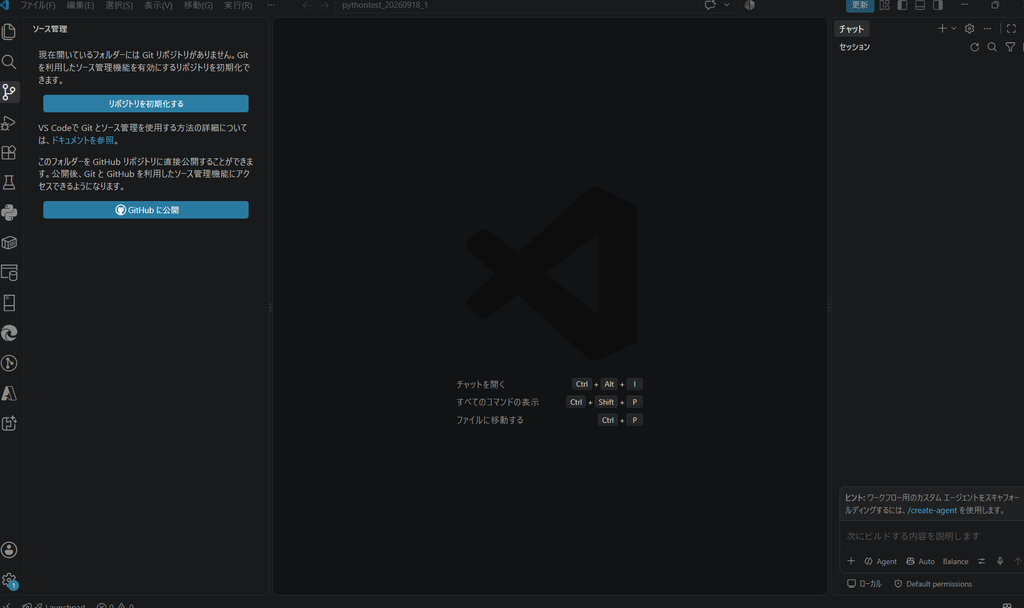Select the Source Control activity bar icon

coord(9,92)
